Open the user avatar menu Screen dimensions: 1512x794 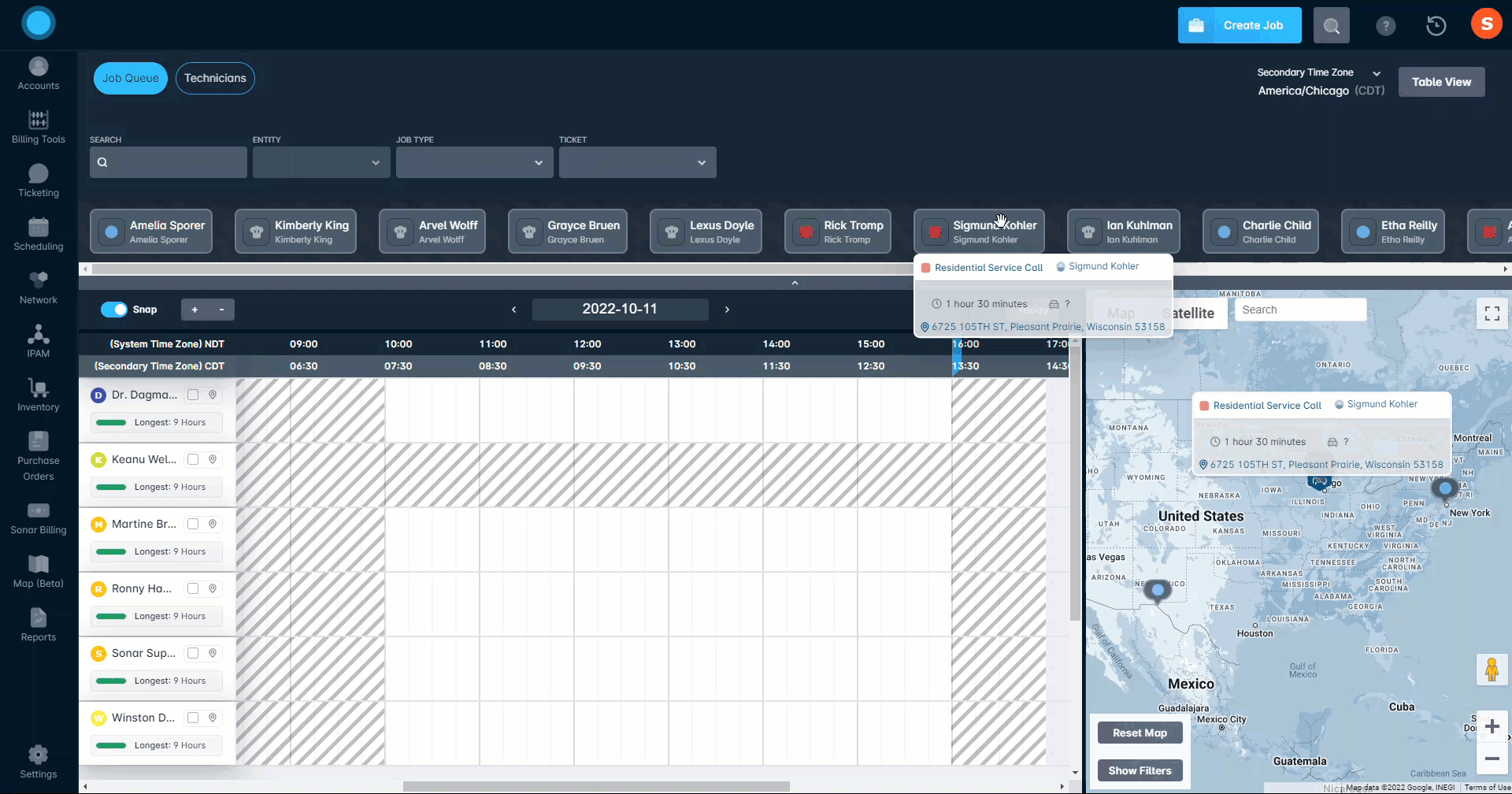pos(1486,24)
